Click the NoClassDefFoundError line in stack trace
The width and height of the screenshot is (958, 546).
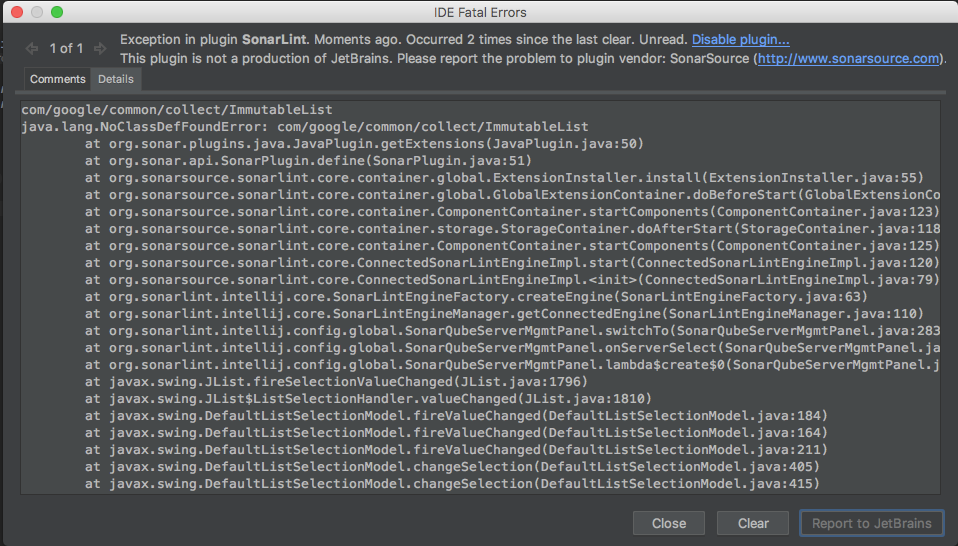305,127
